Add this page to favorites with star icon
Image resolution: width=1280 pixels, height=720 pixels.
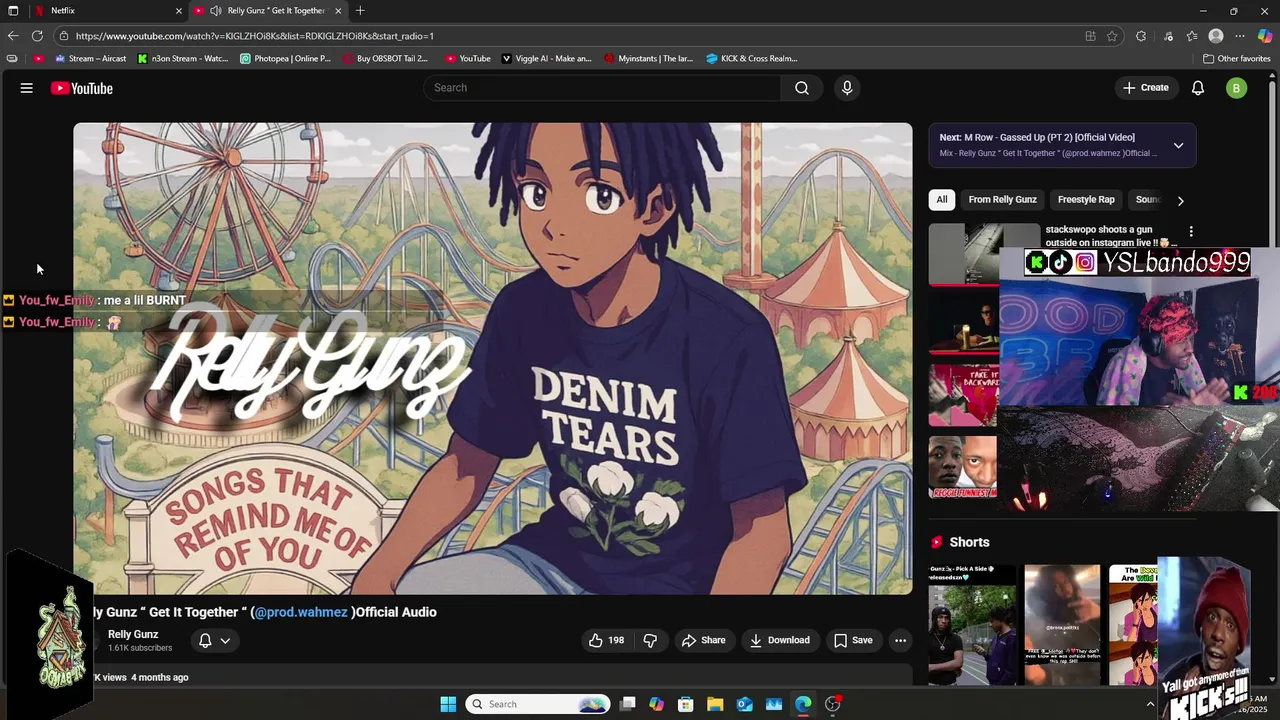[1112, 36]
